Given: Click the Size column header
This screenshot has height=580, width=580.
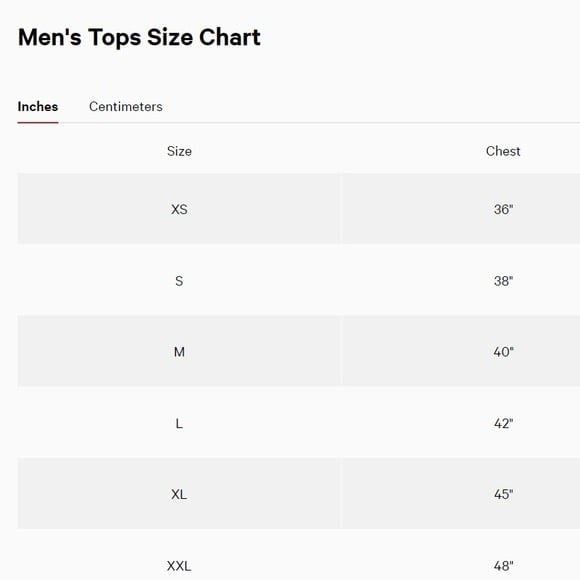Looking at the screenshot, I should point(179,151).
